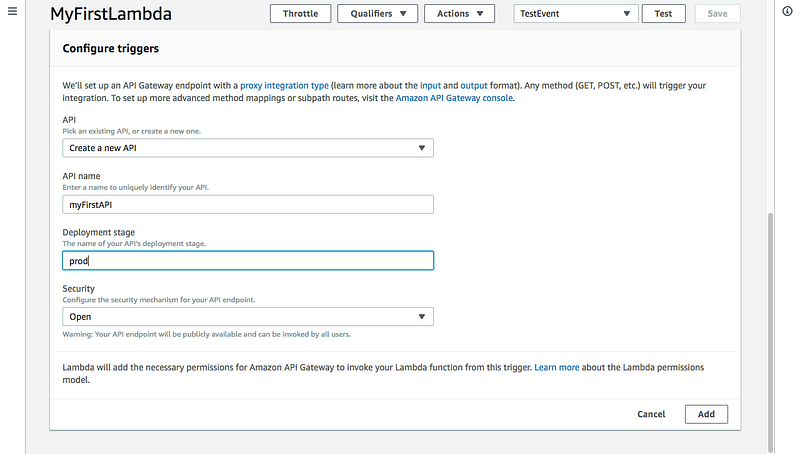Viewport: 800px width, 454px height.
Task: Open the Learn more permissions link
Action: [557, 367]
